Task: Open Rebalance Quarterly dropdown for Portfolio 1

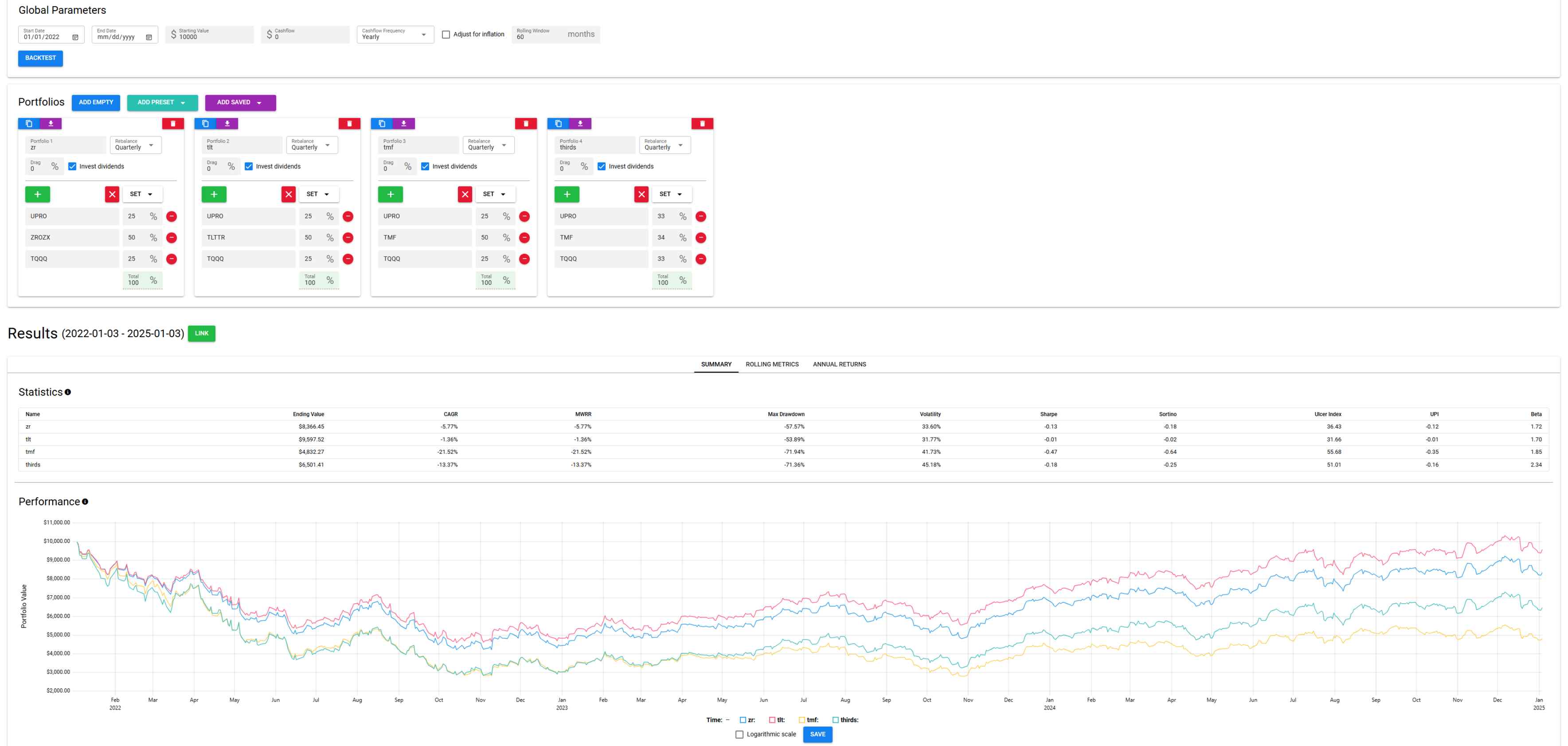Action: 135,145
